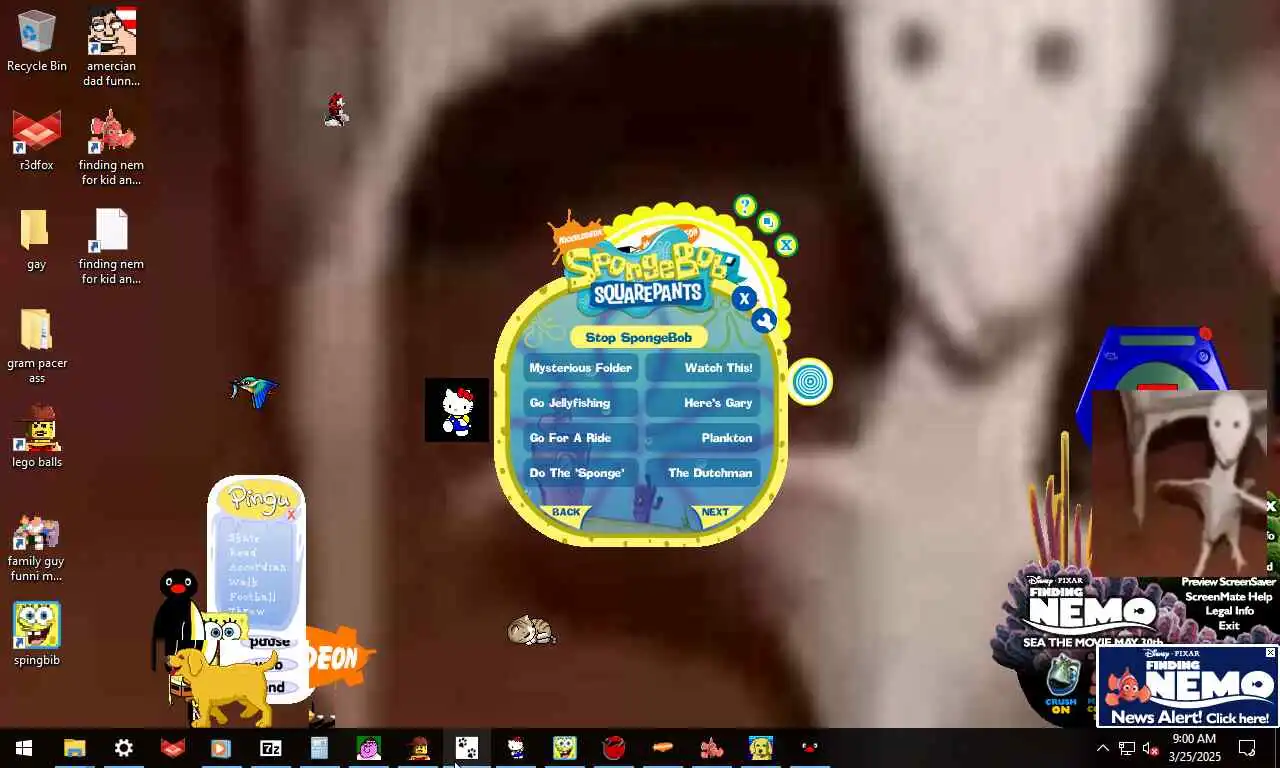Click the 'Stop SpongeBob' button
The width and height of the screenshot is (1280, 768).
click(639, 337)
